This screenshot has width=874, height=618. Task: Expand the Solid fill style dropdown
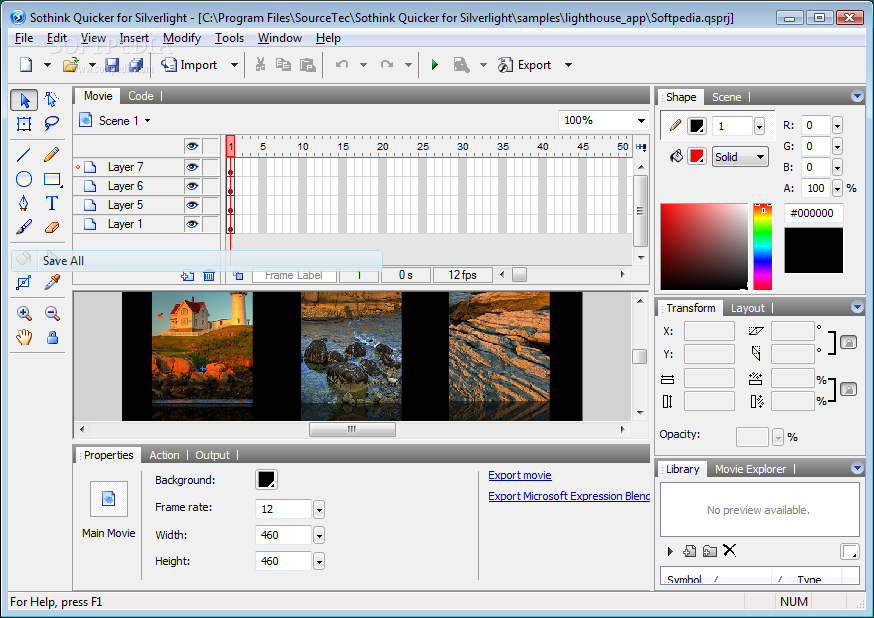pyautogui.click(x=760, y=157)
